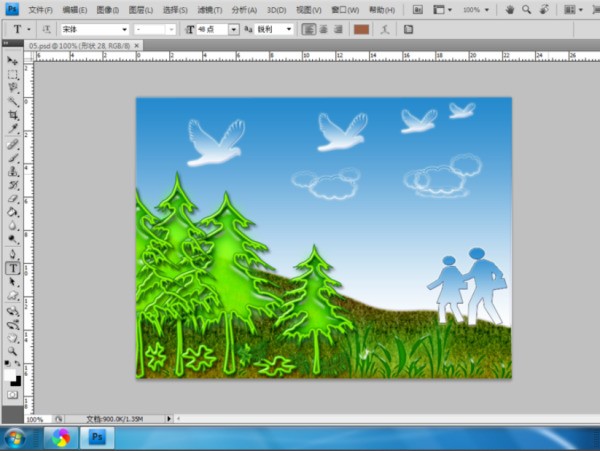Screen dimensions: 600x451
Task: Toggle the text orientation button
Action: 46,30
